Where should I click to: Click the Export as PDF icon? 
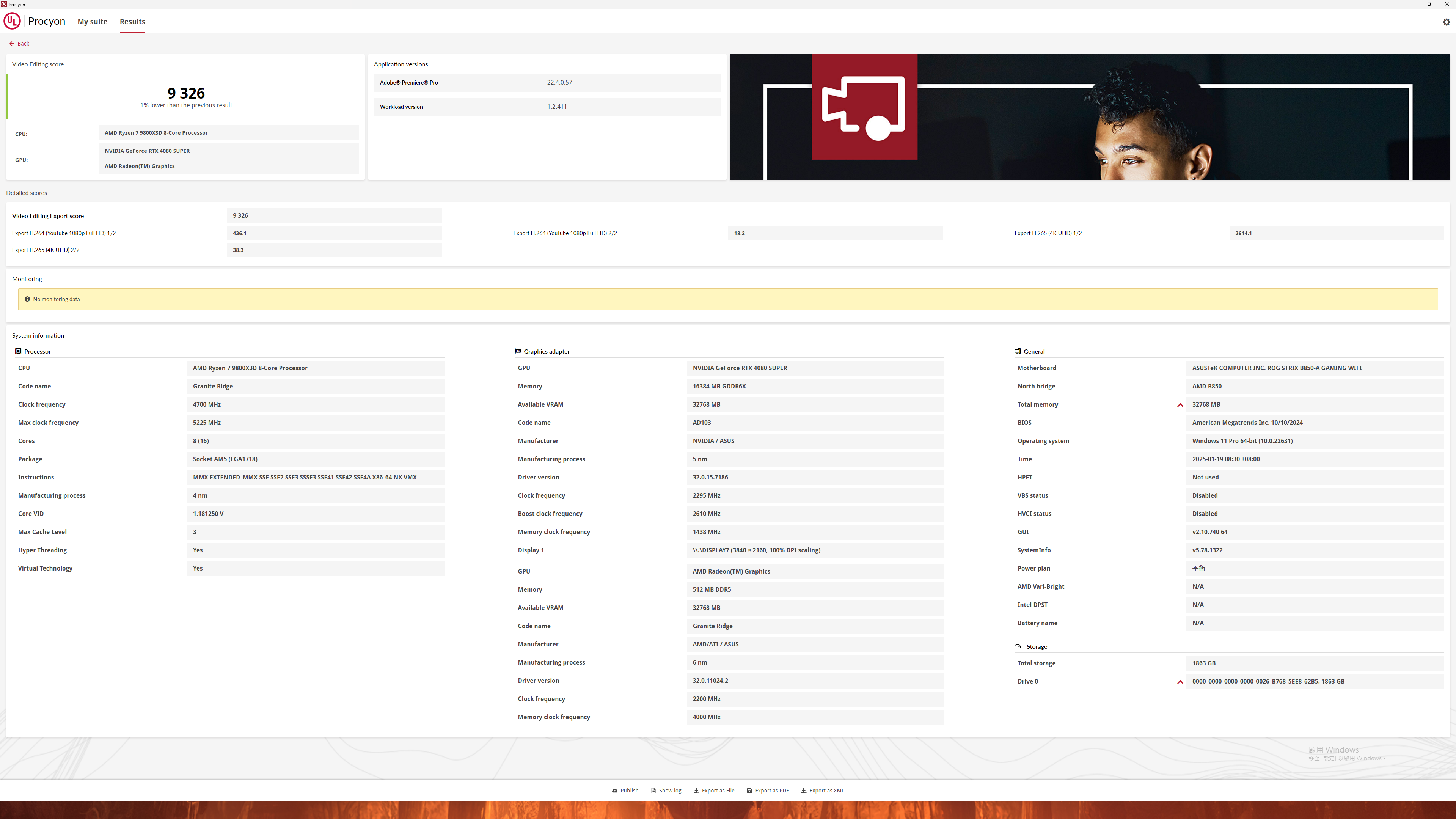749,791
